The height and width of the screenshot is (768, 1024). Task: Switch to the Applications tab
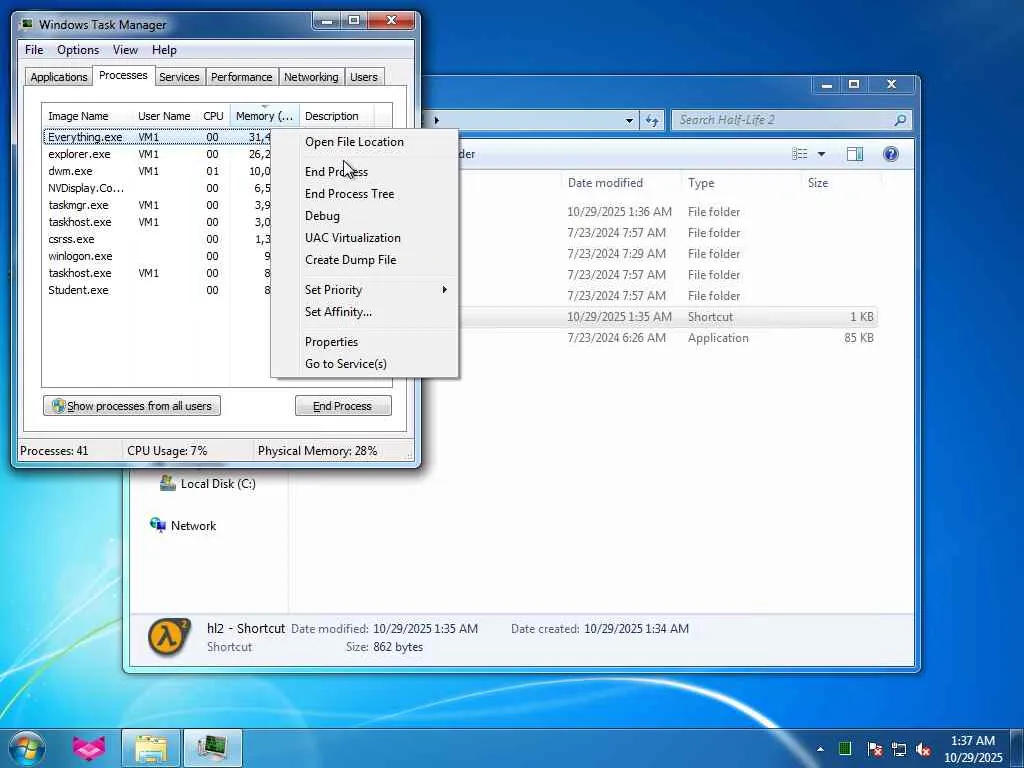[59, 77]
